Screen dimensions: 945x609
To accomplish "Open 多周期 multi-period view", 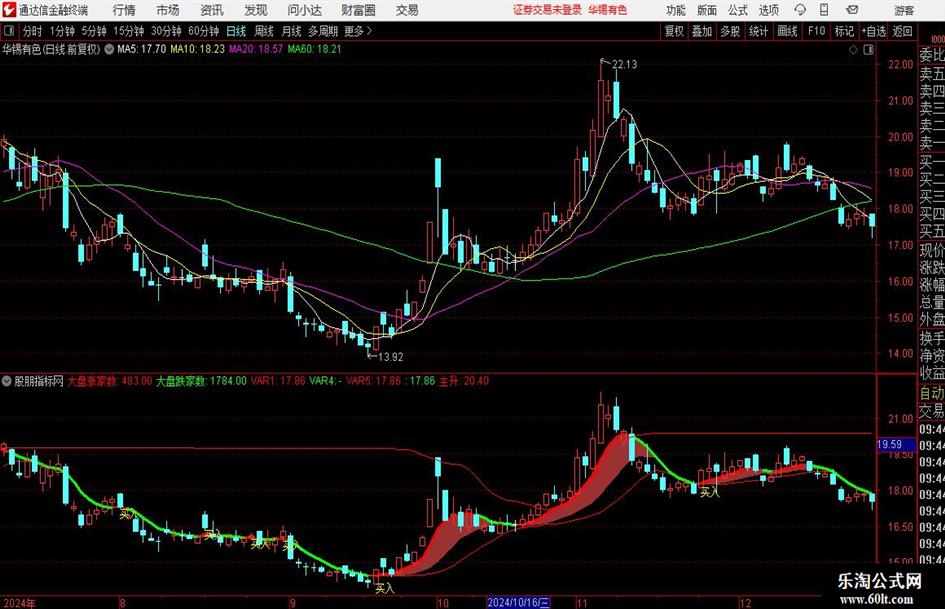I will [323, 31].
